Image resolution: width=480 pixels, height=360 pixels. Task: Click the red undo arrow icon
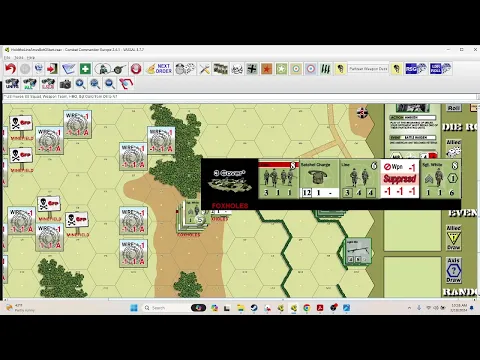pos(10,69)
